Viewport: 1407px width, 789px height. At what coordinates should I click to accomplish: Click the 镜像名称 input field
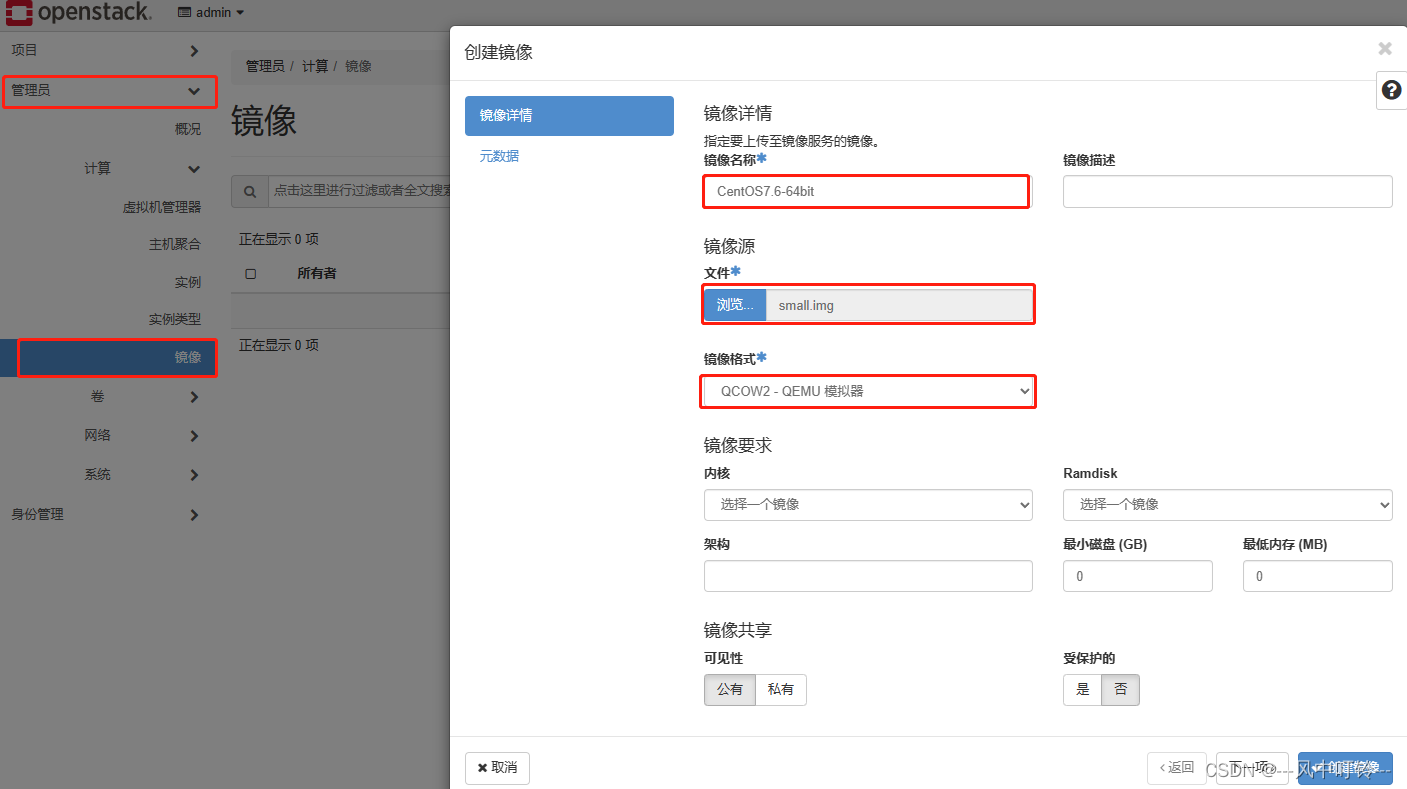tap(866, 191)
